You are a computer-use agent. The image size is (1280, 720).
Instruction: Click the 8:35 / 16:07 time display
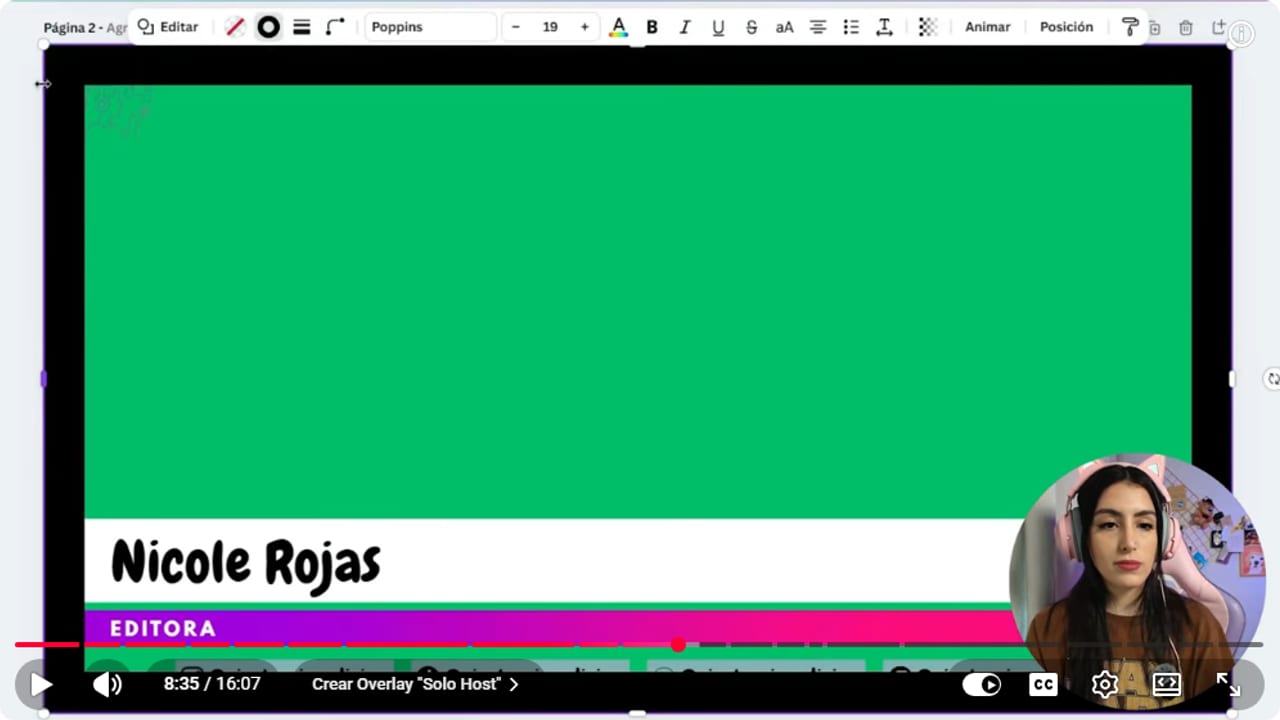(212, 684)
